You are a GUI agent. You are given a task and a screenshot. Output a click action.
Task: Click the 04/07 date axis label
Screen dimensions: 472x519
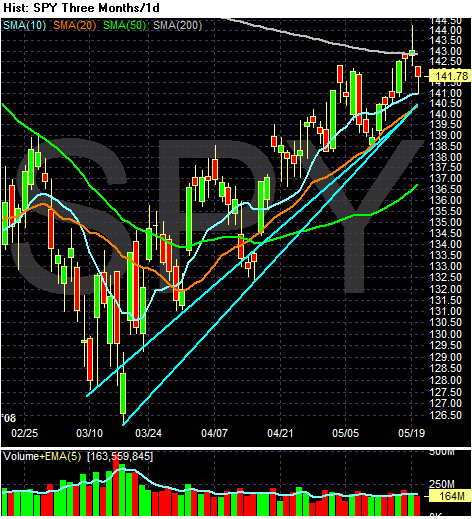215,433
